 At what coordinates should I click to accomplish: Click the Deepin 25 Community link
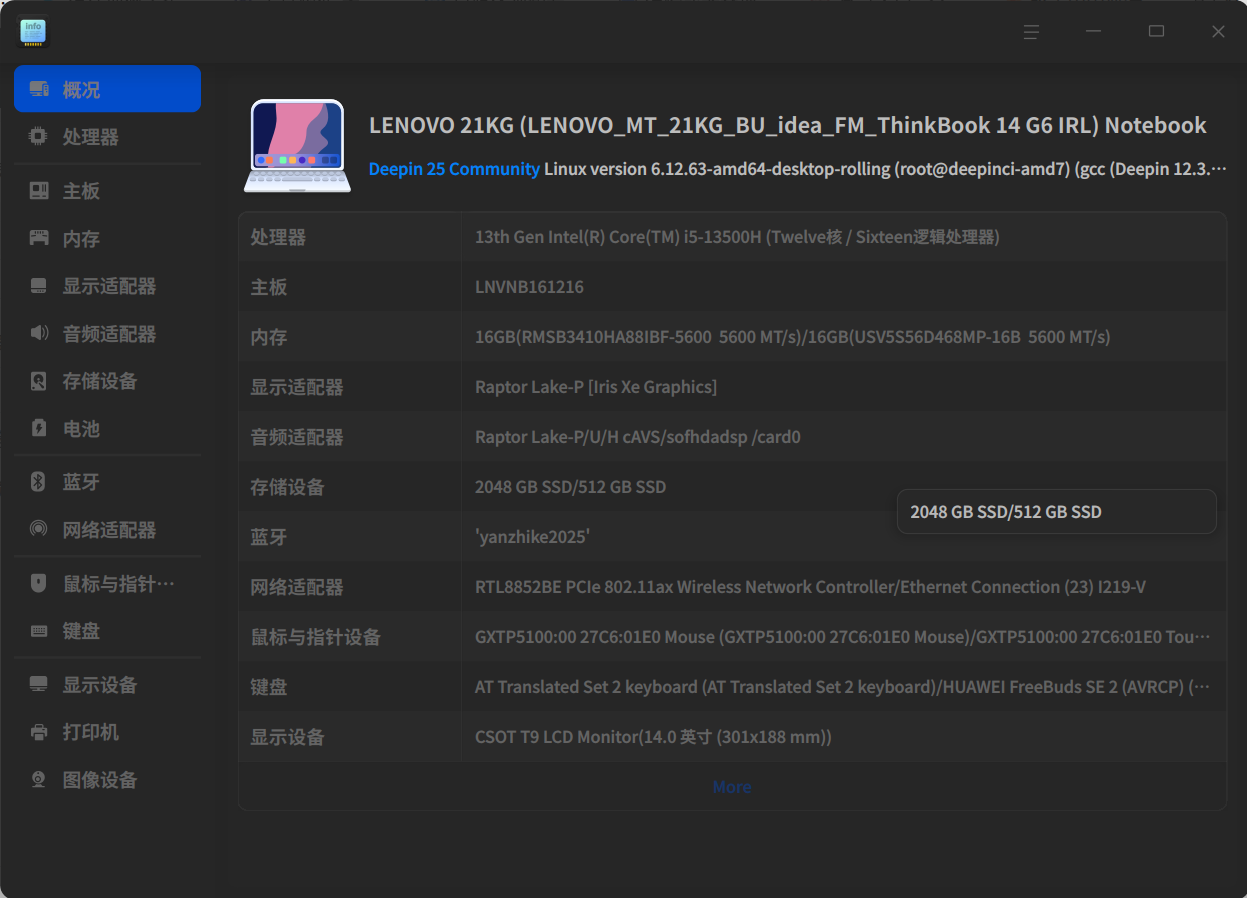click(x=454, y=169)
